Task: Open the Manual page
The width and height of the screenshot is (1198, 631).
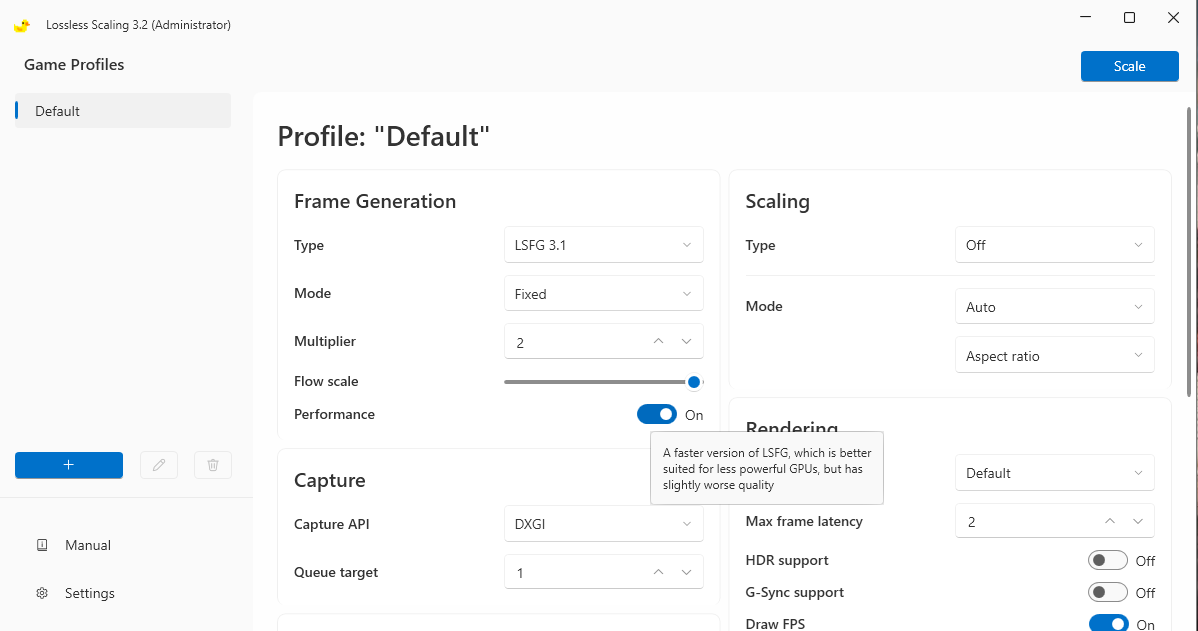Action: 88,545
